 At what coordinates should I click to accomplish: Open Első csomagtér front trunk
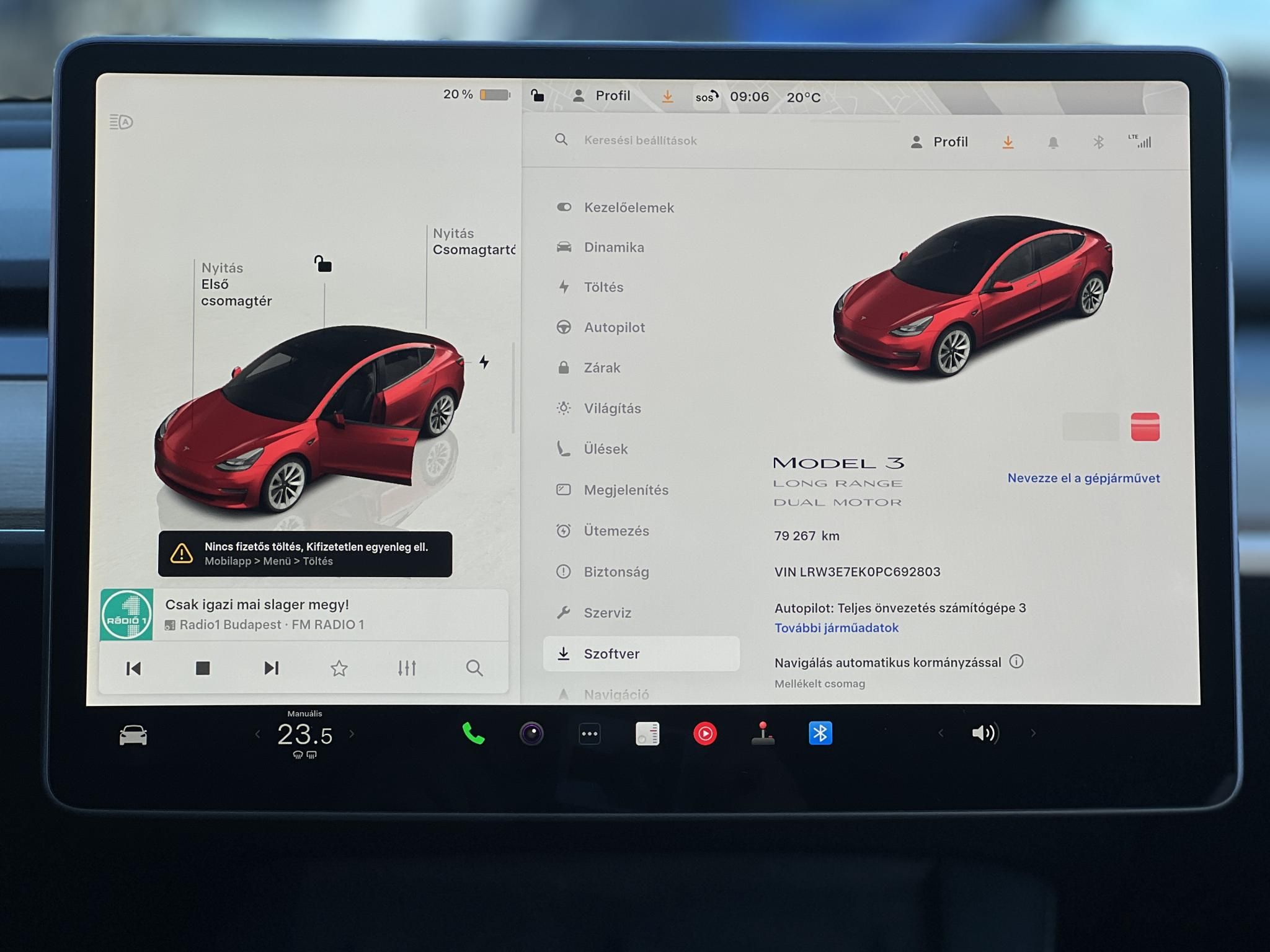pos(236,284)
